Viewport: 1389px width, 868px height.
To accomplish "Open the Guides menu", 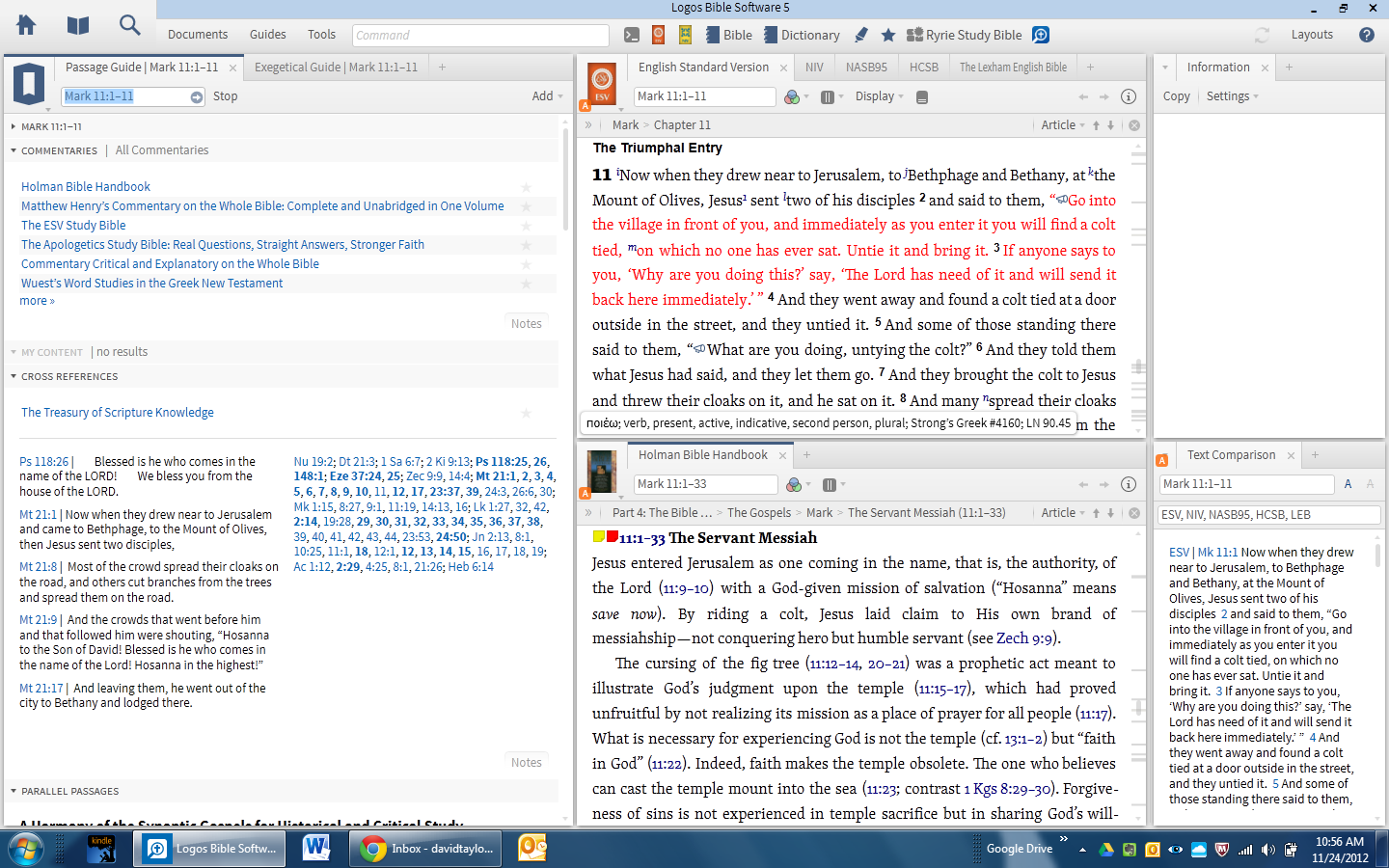I will pos(268,35).
